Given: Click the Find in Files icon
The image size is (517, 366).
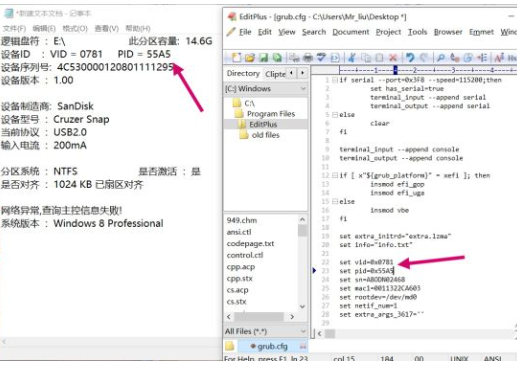Looking at the screenshot, I should point(468,58).
